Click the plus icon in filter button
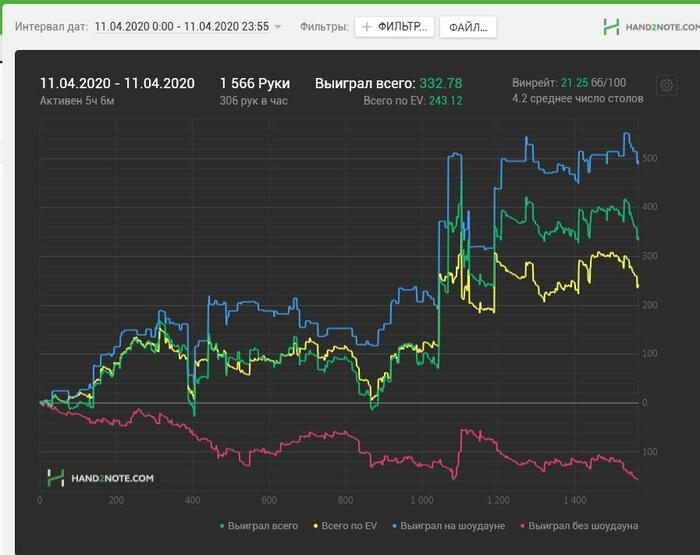 click(366, 27)
